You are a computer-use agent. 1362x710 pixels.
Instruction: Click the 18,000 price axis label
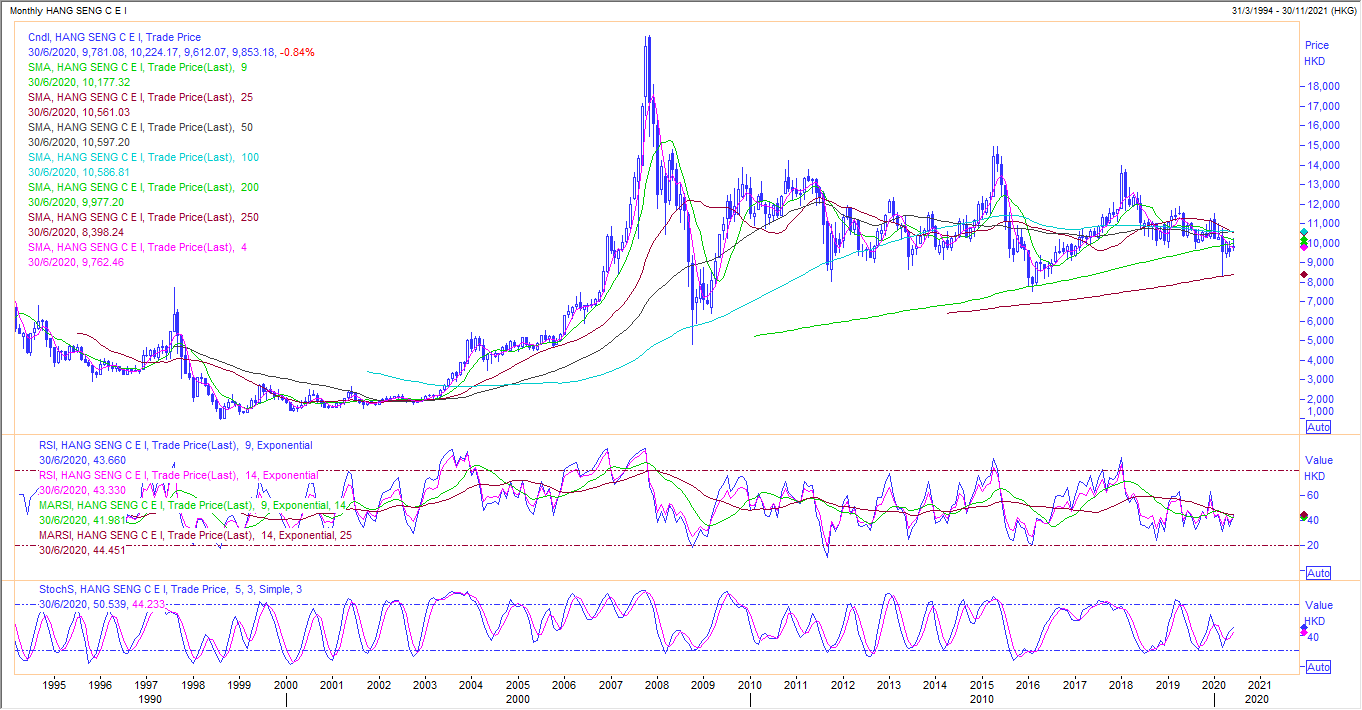1324,87
